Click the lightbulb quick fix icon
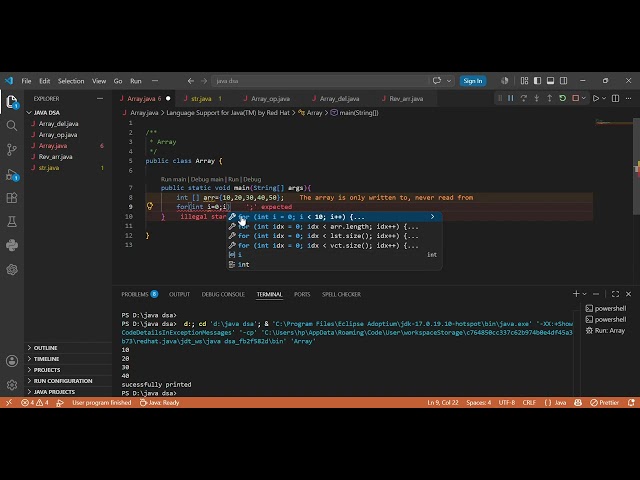Viewport: 640px width, 480px height. coord(150,207)
